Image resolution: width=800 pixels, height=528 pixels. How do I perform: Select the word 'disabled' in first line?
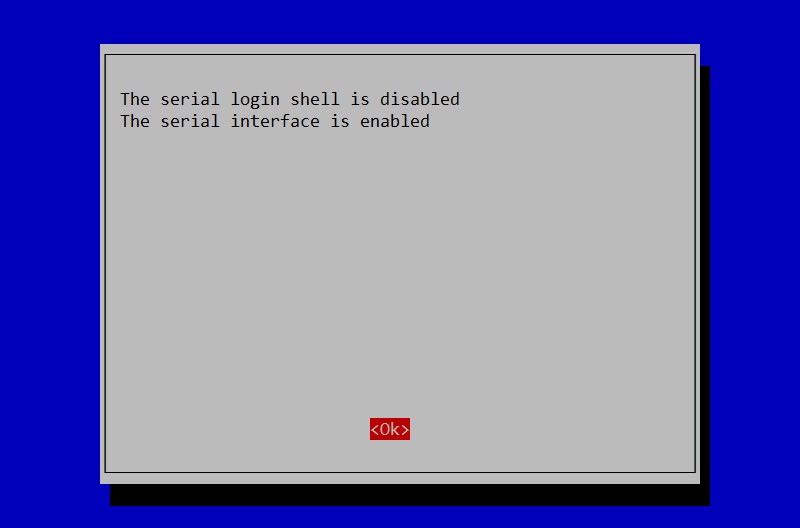point(420,98)
